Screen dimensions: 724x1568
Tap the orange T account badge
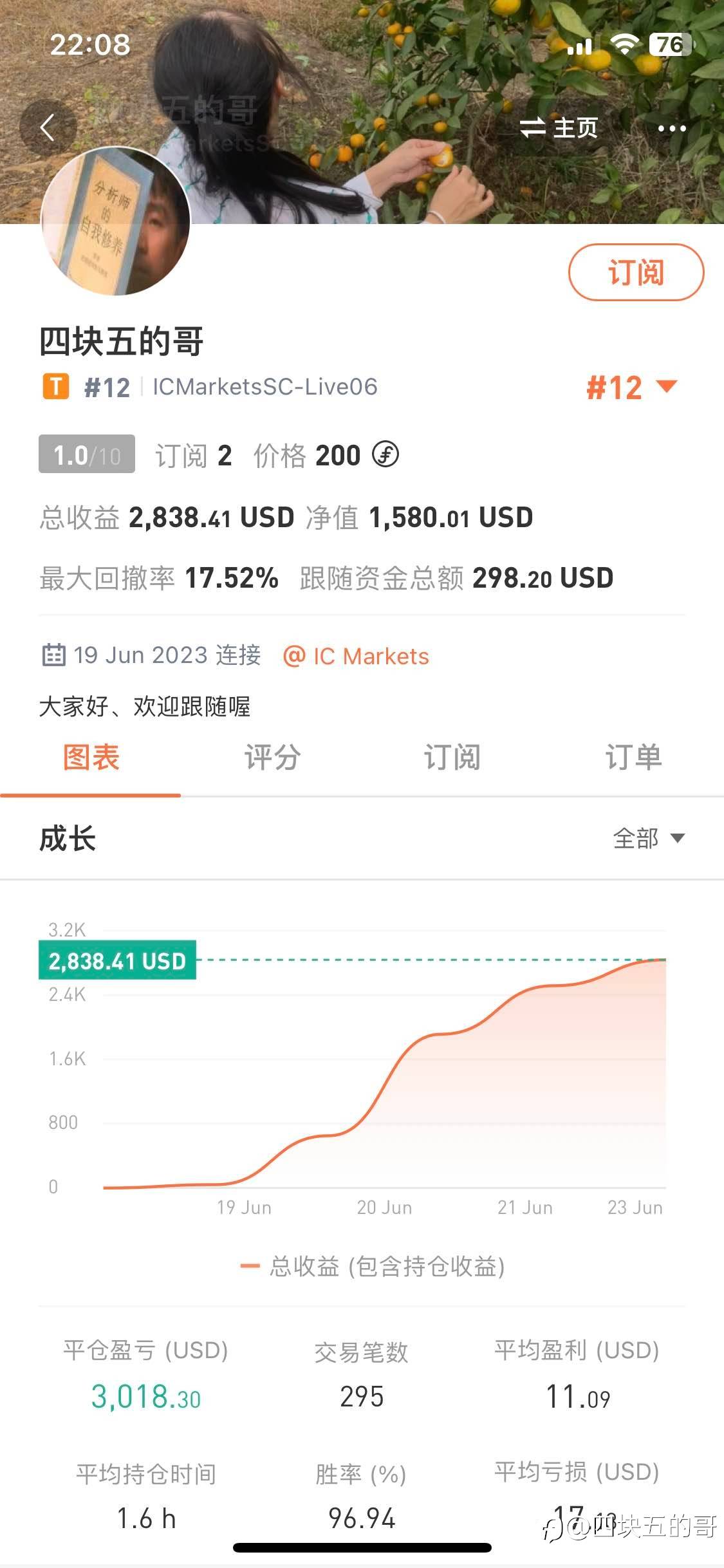[56, 387]
